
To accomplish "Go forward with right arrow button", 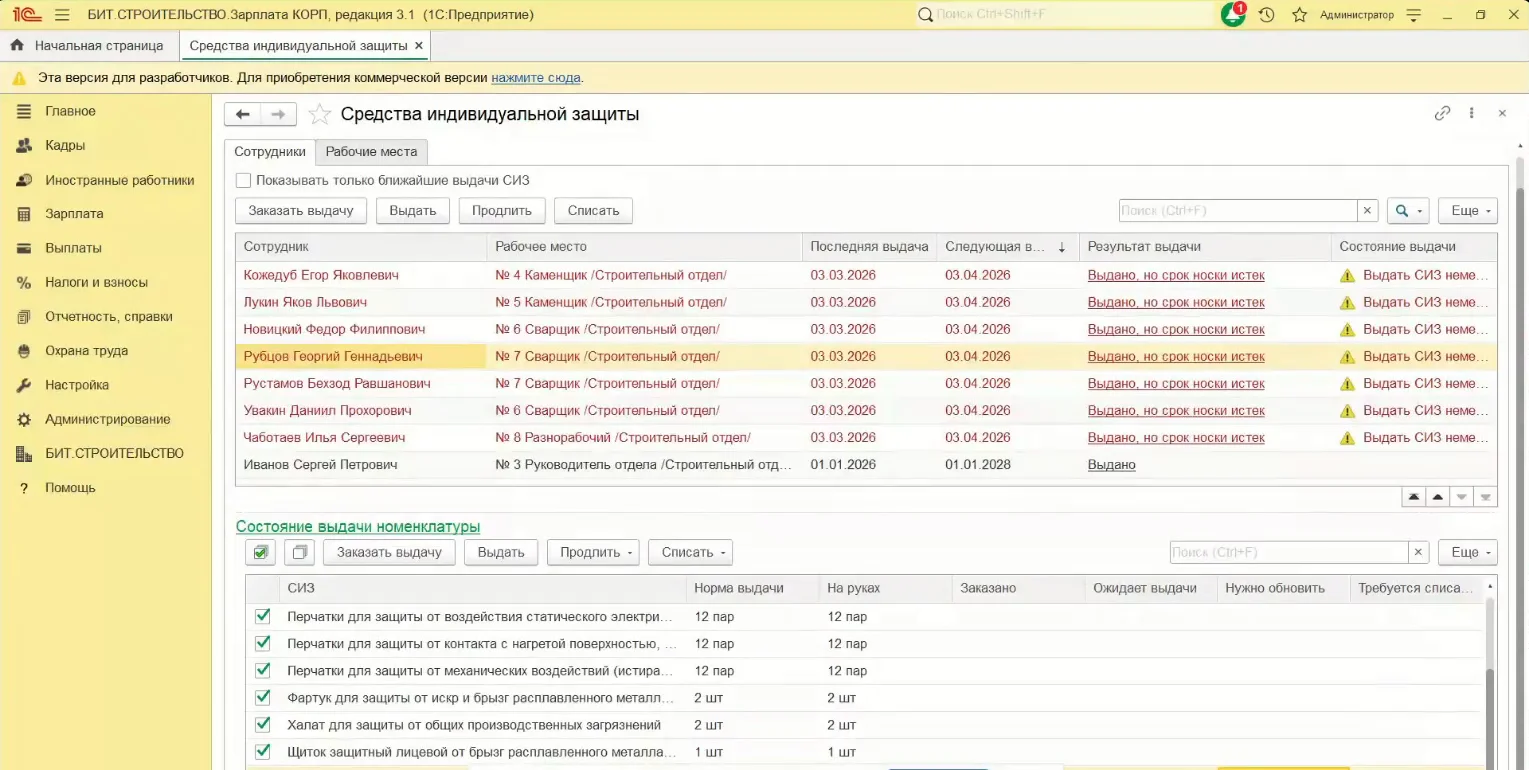I will pos(279,114).
